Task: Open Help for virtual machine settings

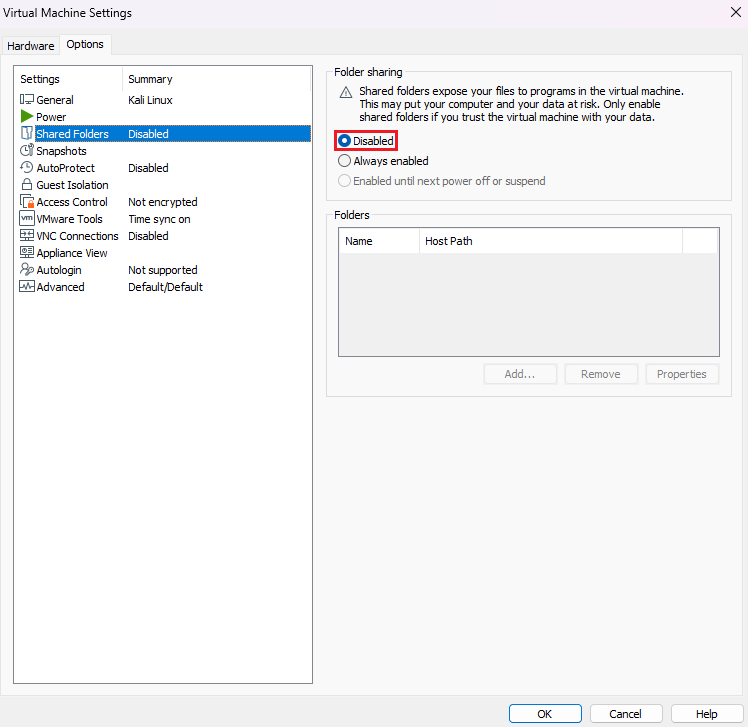Action: coord(707,714)
